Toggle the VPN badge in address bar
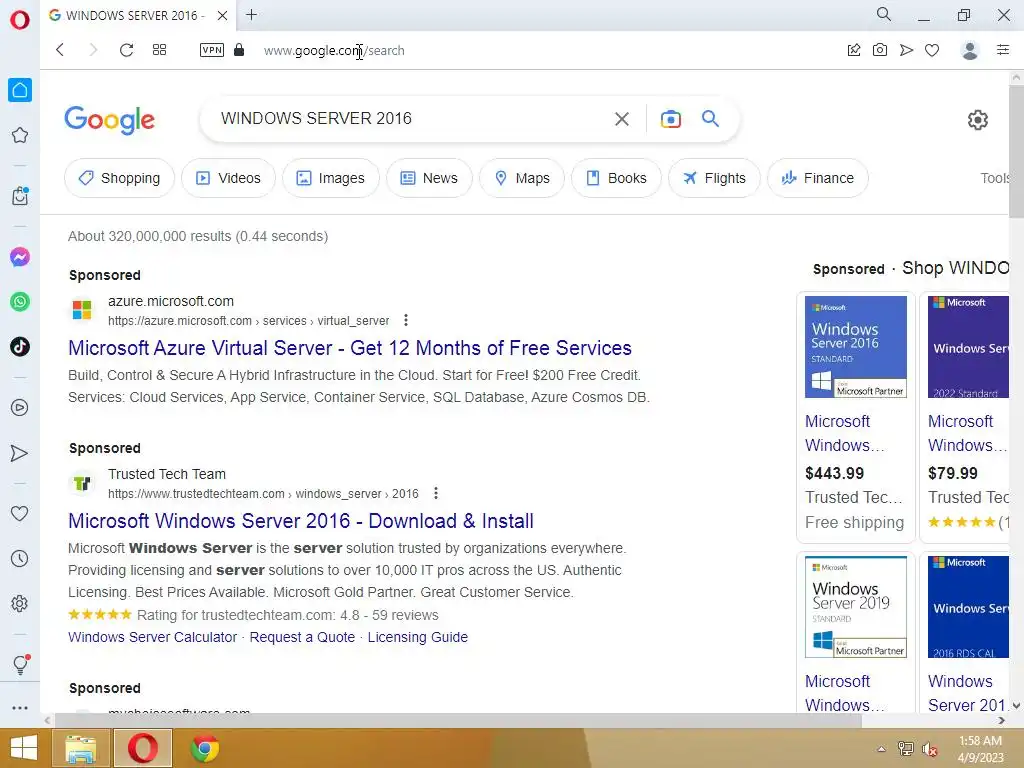The image size is (1024, 768). (212, 50)
